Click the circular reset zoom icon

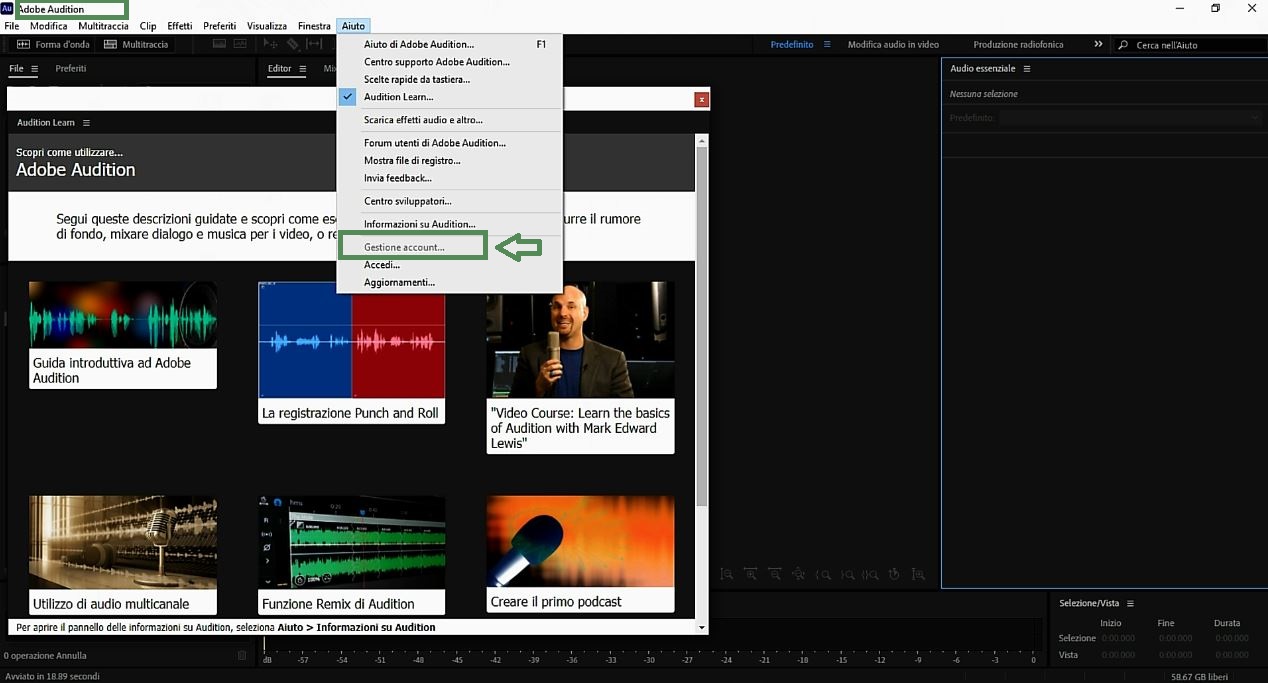(894, 574)
